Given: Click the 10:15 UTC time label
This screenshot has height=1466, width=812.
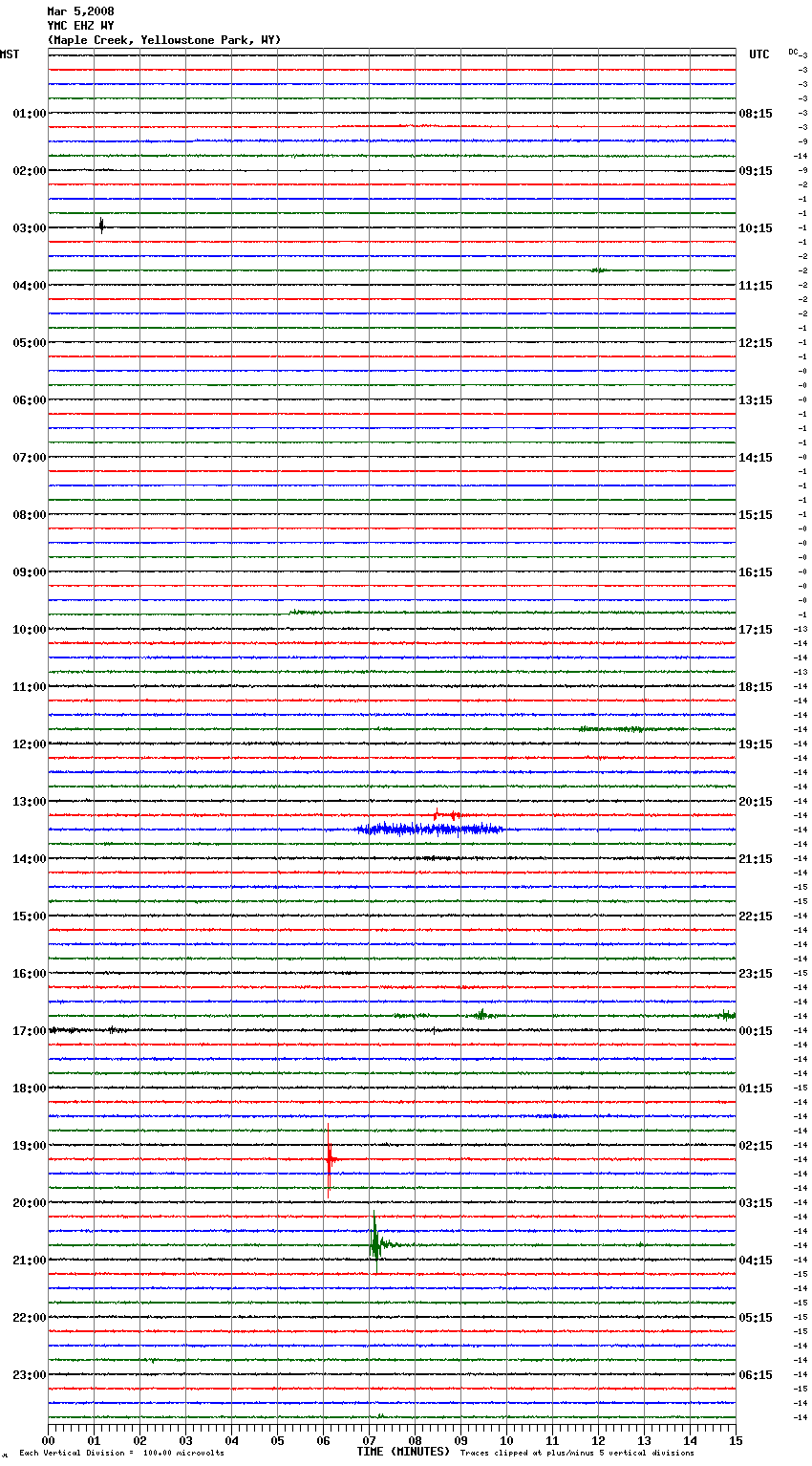Looking at the screenshot, I should pyautogui.click(x=756, y=228).
